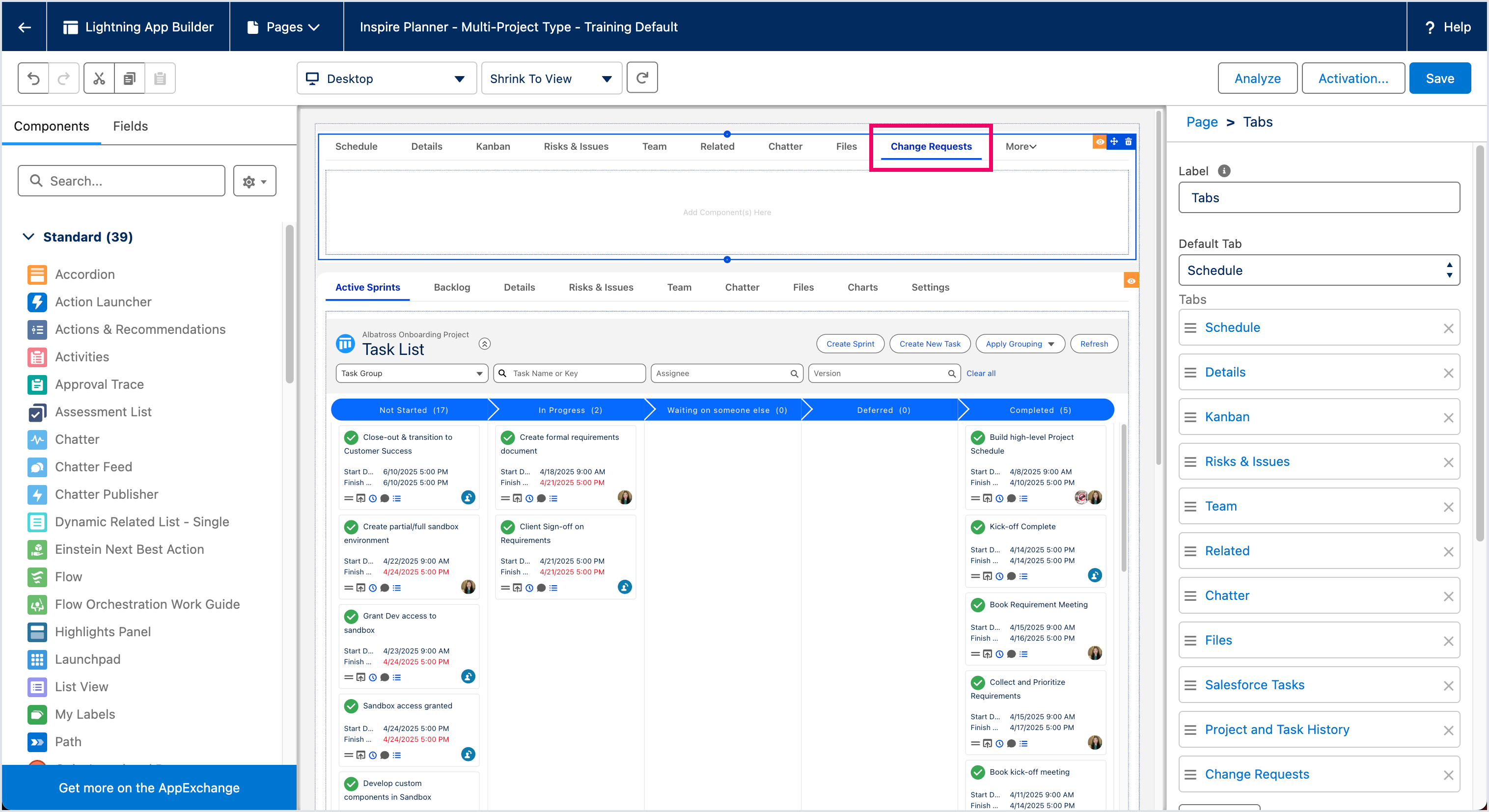The width and height of the screenshot is (1489, 812).
Task: Click the components Search field
Action: click(x=121, y=181)
